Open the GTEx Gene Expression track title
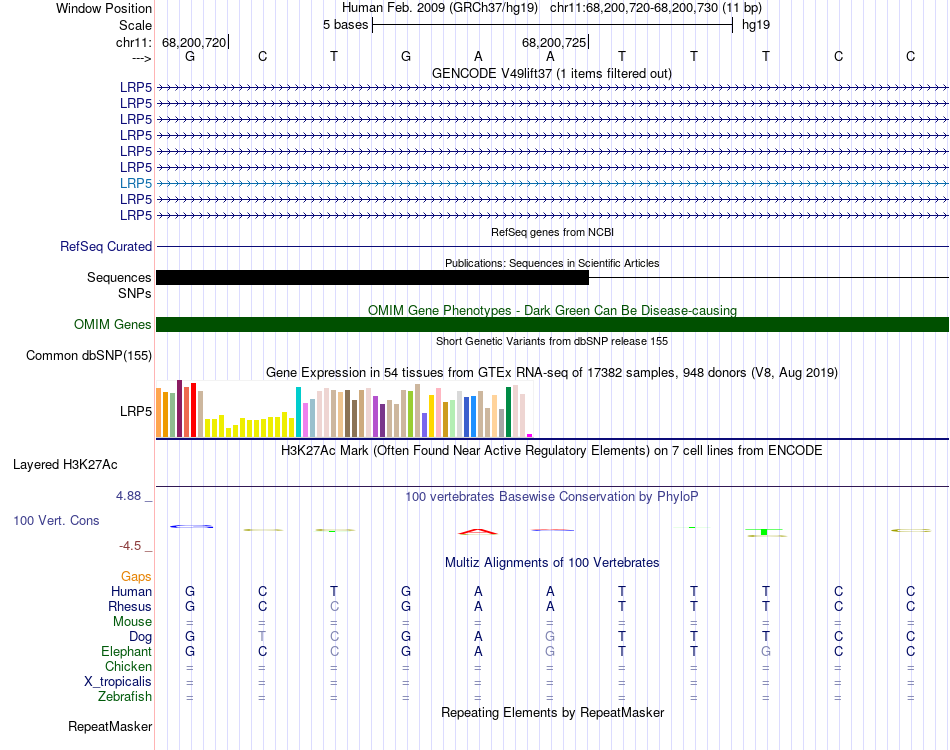950x750 pixels. [552, 373]
